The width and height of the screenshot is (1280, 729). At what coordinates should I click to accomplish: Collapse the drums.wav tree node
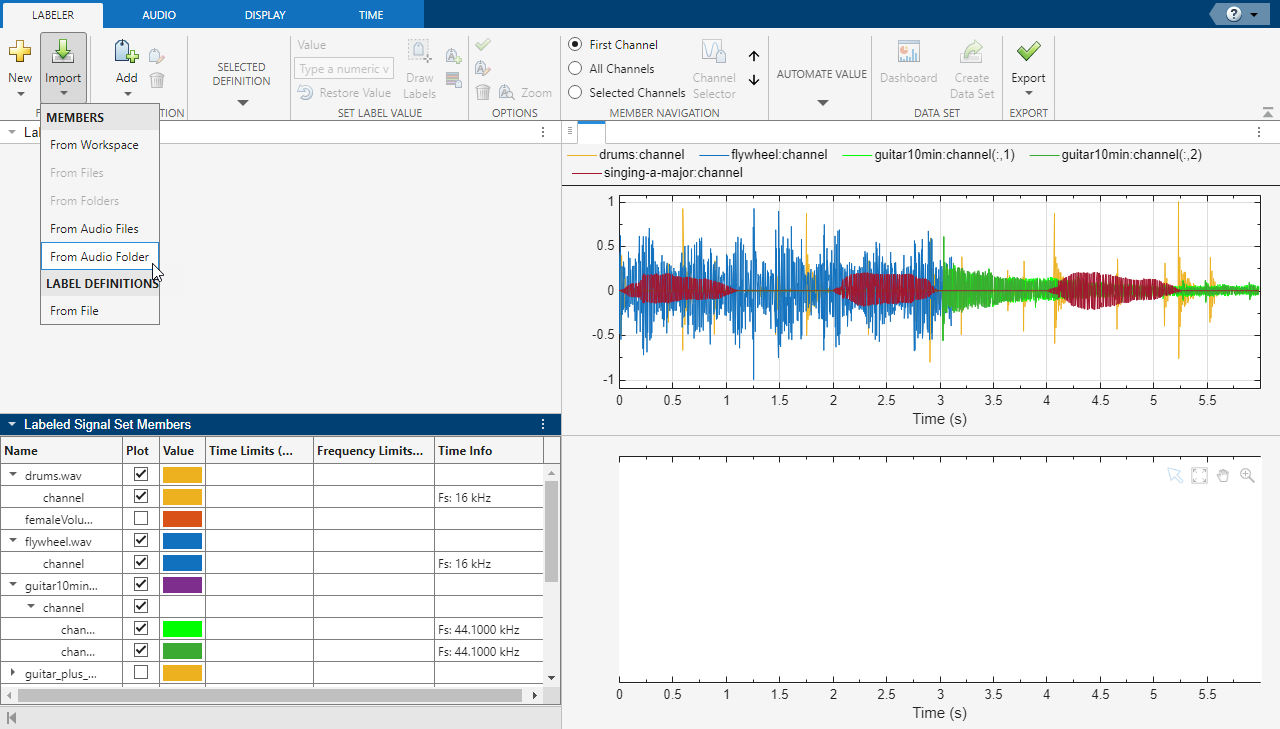click(13, 475)
